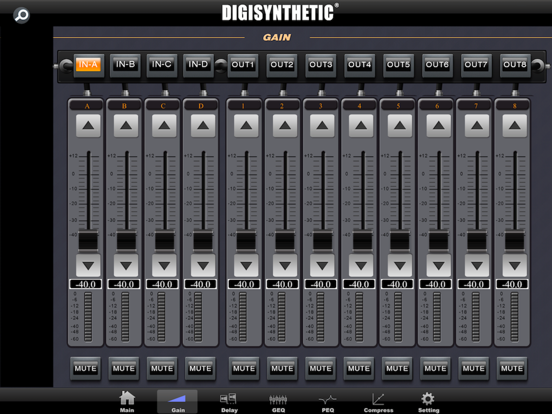Click channel D gain value field
The width and height of the screenshot is (552, 414).
point(200,284)
